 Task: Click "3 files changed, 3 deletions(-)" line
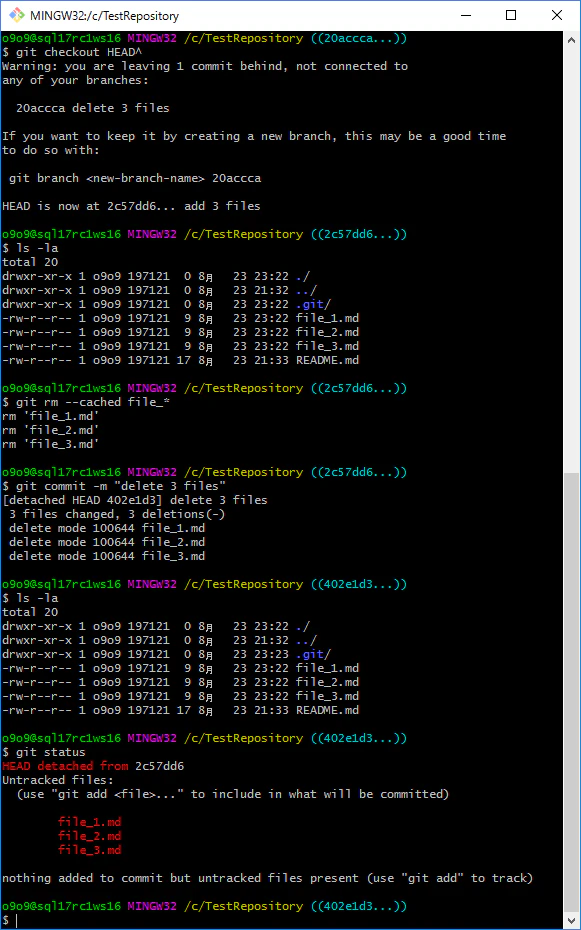coord(117,514)
